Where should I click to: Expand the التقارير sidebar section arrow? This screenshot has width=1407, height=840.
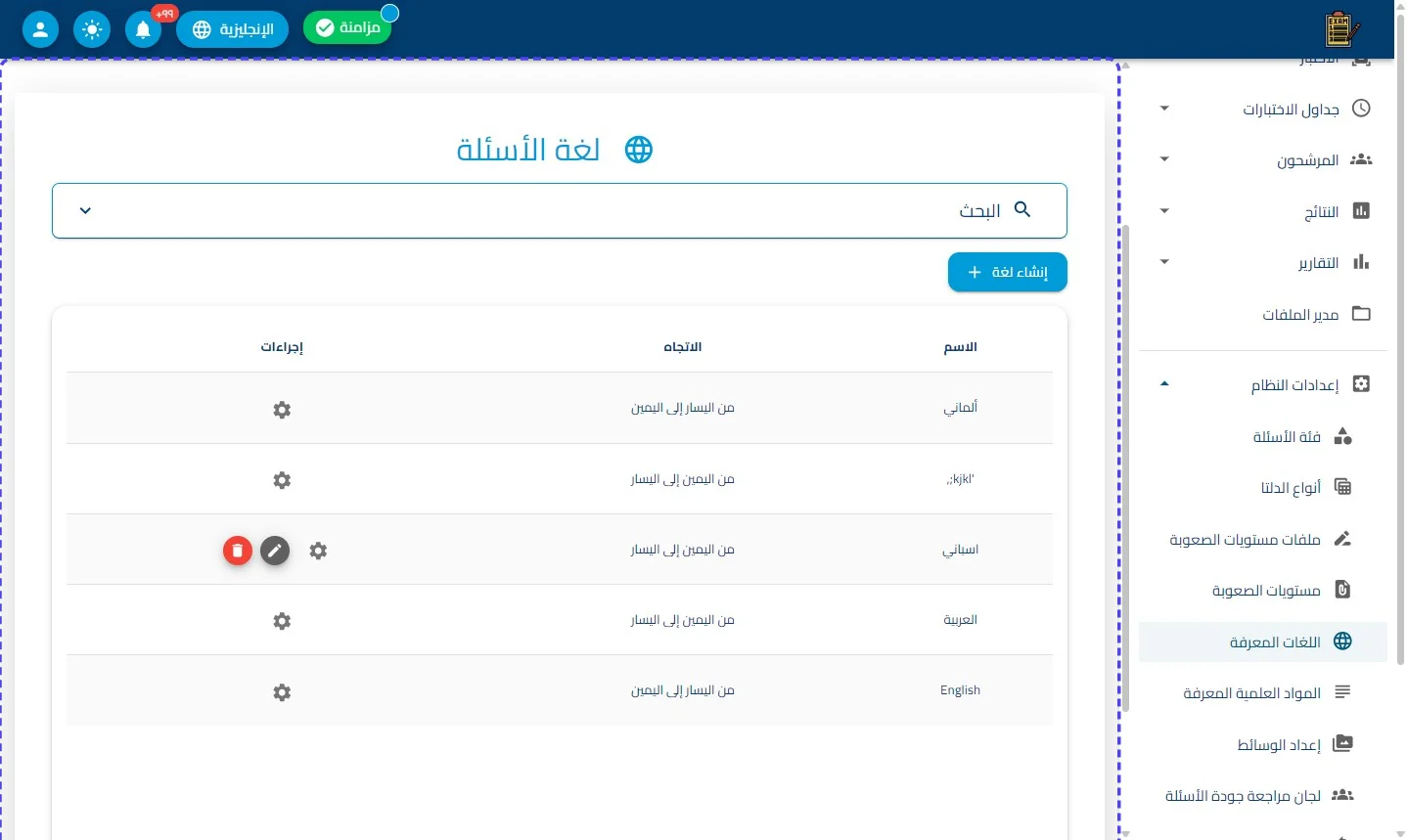click(1164, 261)
